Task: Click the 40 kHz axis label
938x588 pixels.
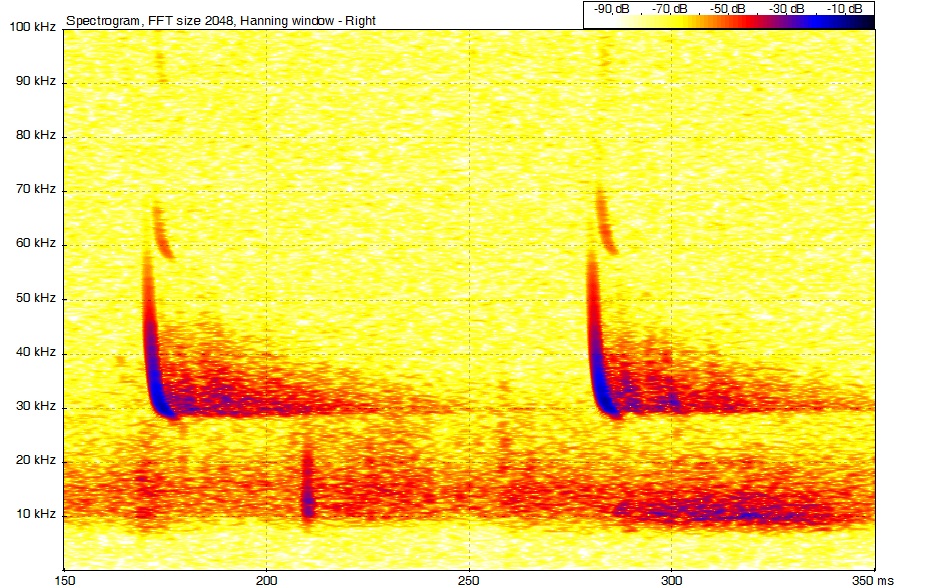Action: [x=36, y=352]
